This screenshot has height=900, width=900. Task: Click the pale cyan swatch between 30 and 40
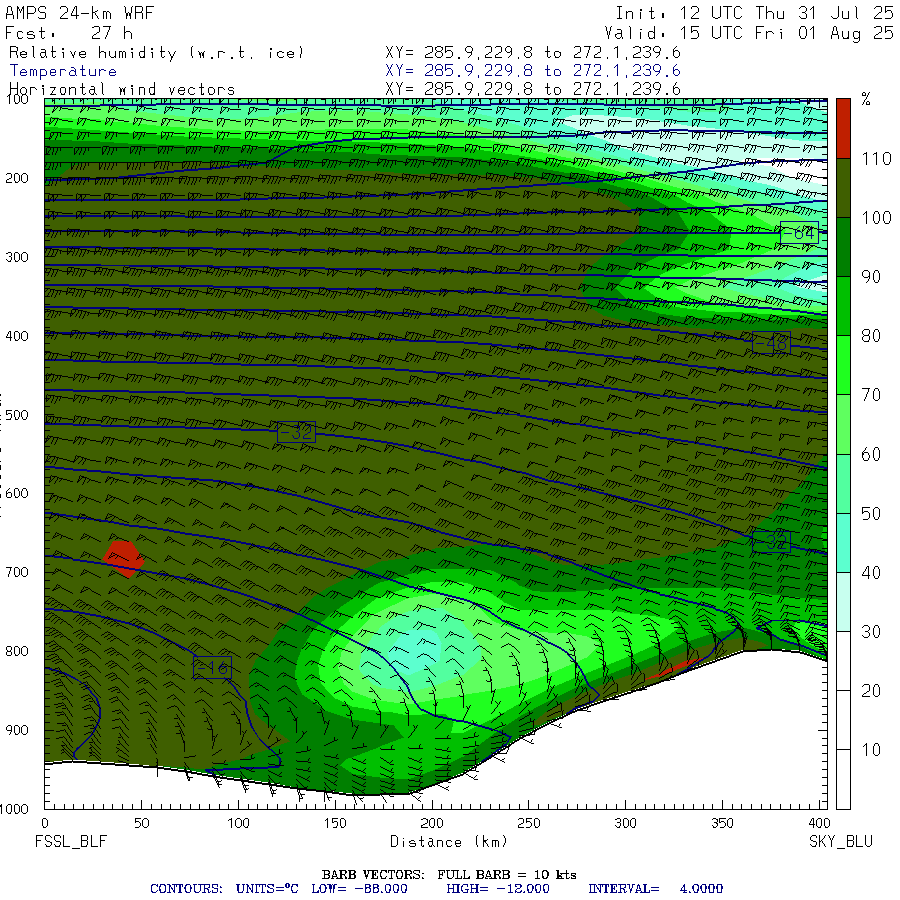click(843, 602)
